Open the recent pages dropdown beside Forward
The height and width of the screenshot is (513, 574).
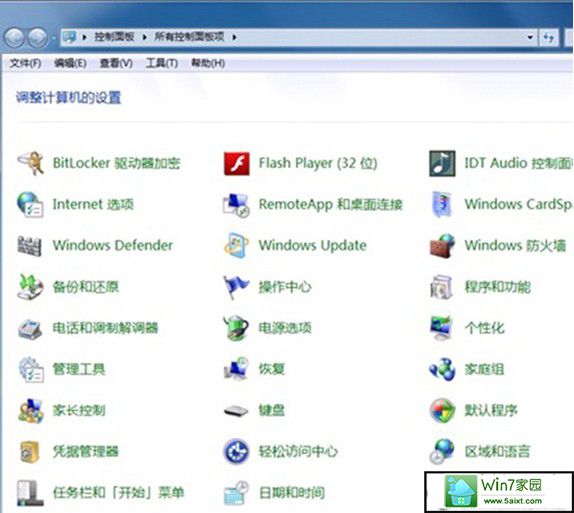tap(53, 37)
